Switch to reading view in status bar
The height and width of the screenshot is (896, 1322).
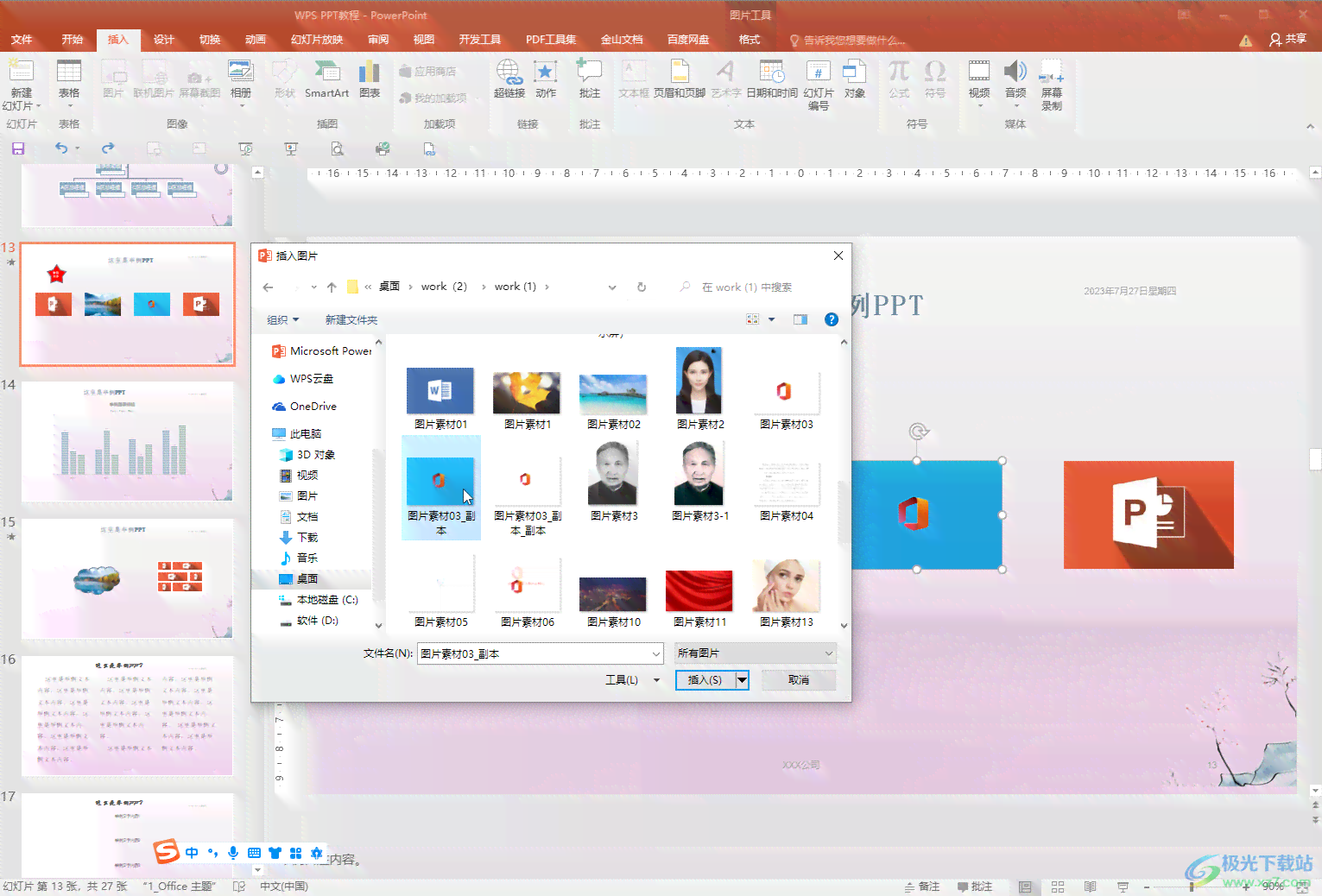[1091, 887]
